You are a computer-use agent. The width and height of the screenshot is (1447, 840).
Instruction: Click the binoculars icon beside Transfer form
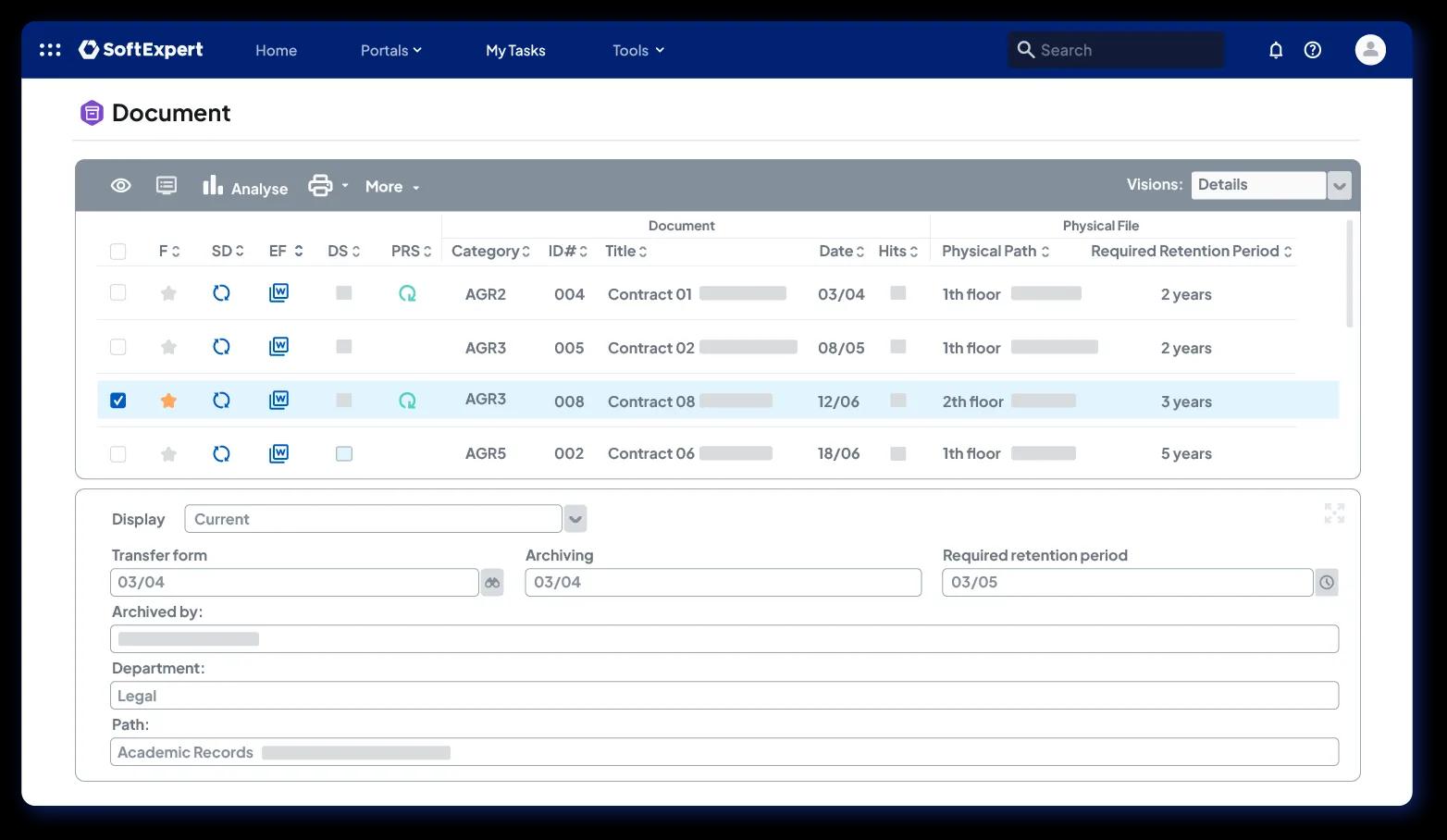(x=492, y=583)
